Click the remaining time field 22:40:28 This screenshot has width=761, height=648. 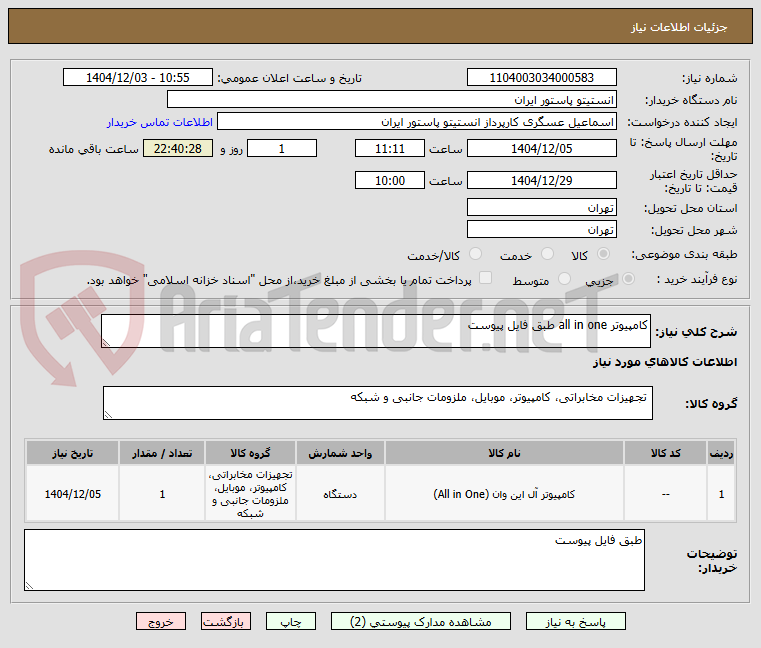(x=178, y=149)
